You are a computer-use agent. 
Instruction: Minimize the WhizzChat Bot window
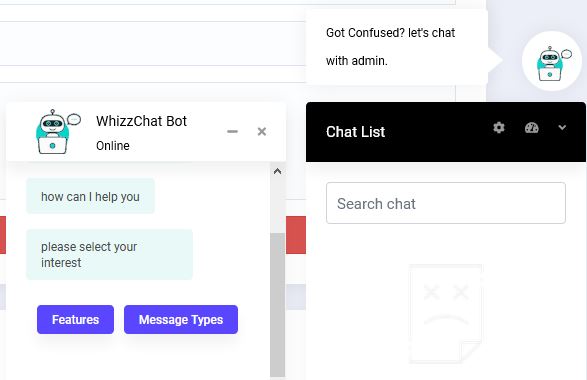(x=232, y=131)
